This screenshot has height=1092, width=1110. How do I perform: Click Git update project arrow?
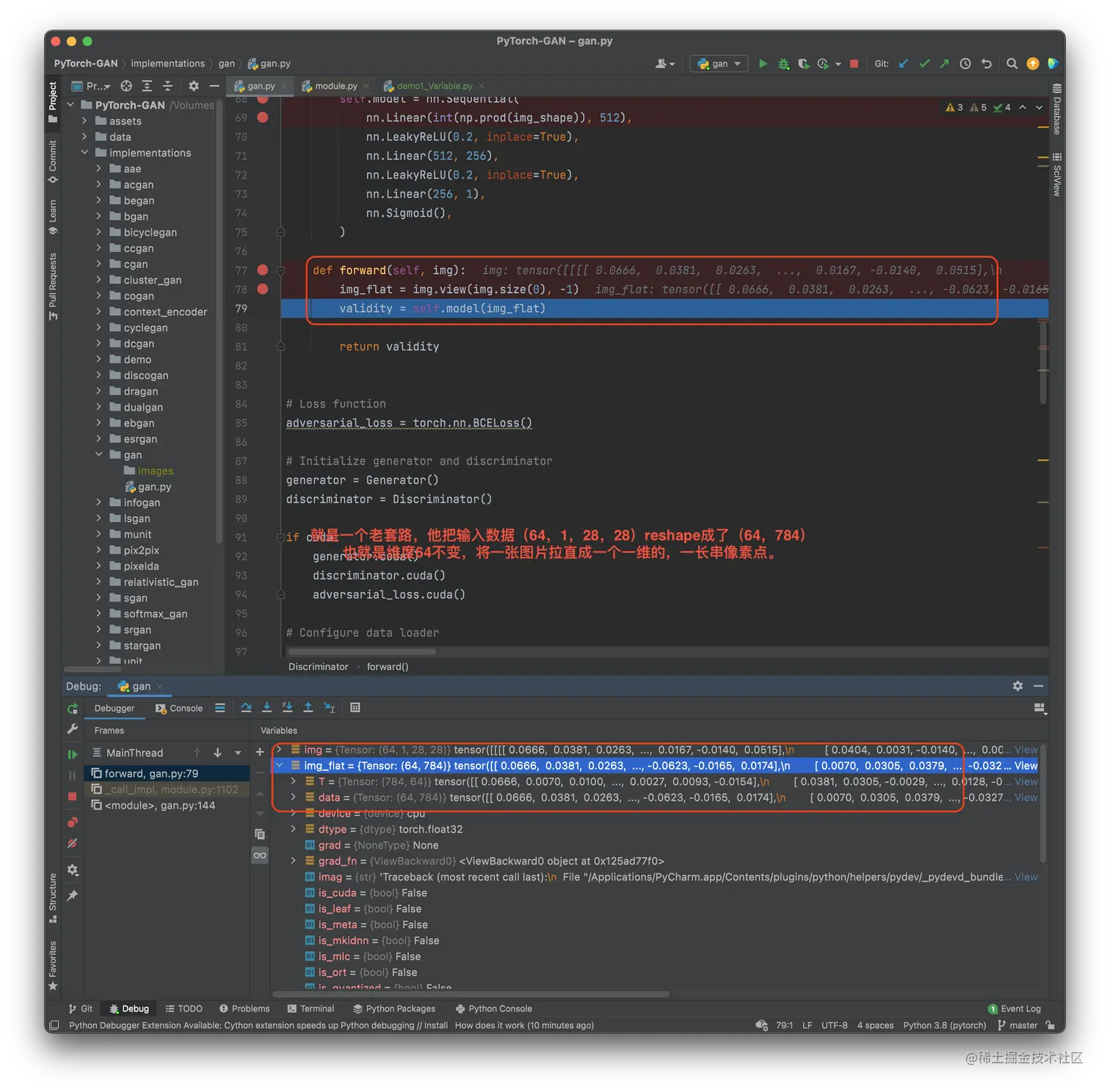pos(904,64)
